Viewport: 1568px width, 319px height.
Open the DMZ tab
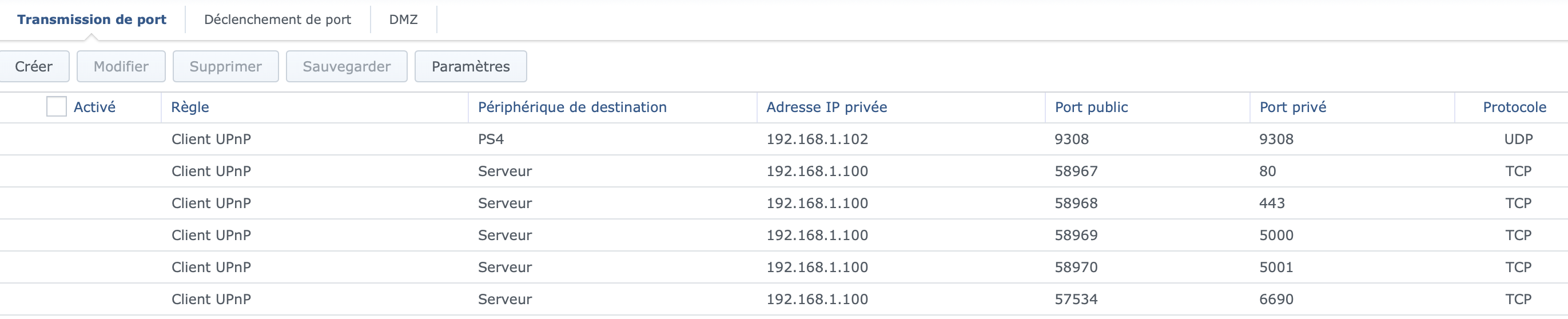[403, 19]
